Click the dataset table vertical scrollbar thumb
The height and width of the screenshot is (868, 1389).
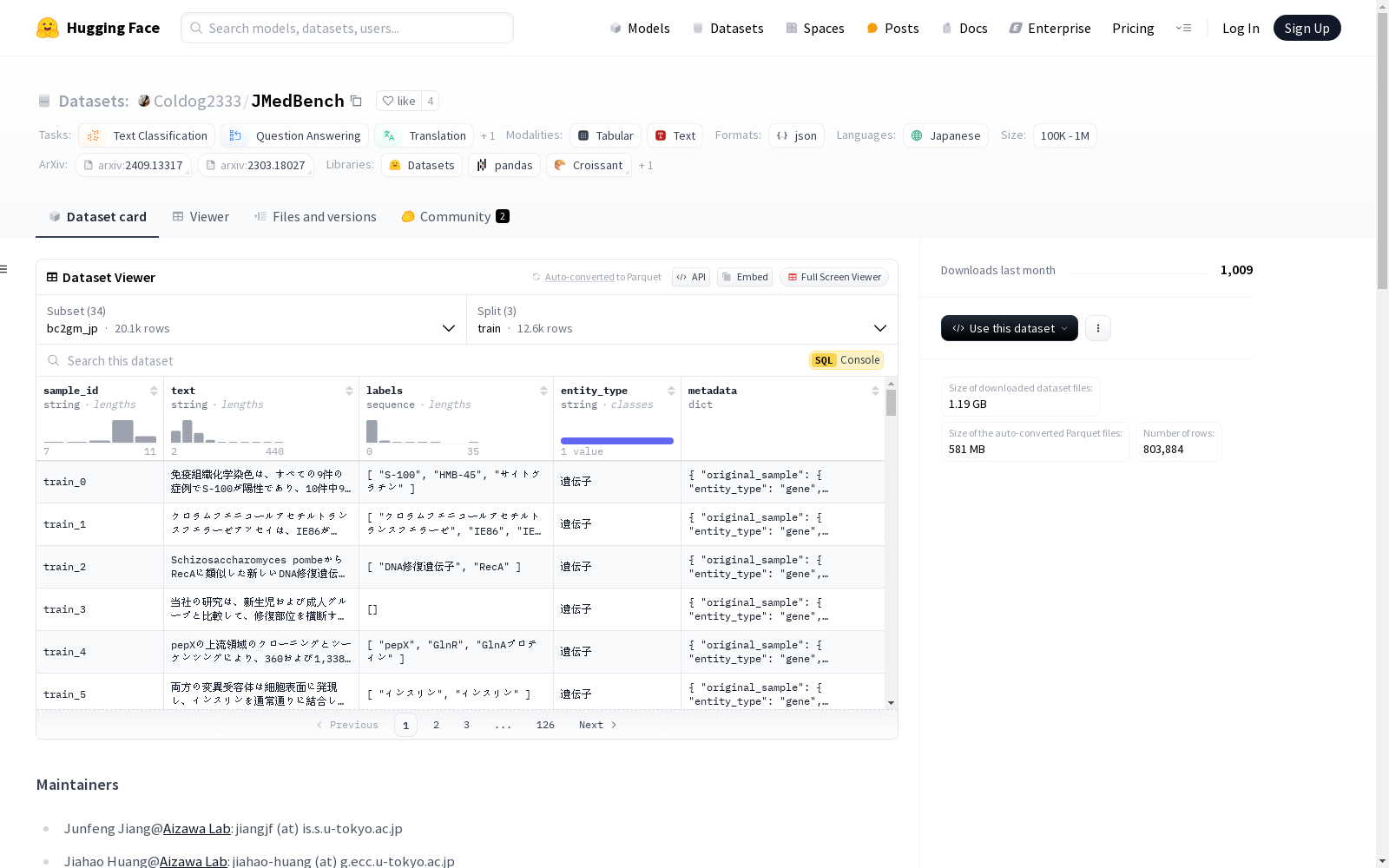point(891,403)
